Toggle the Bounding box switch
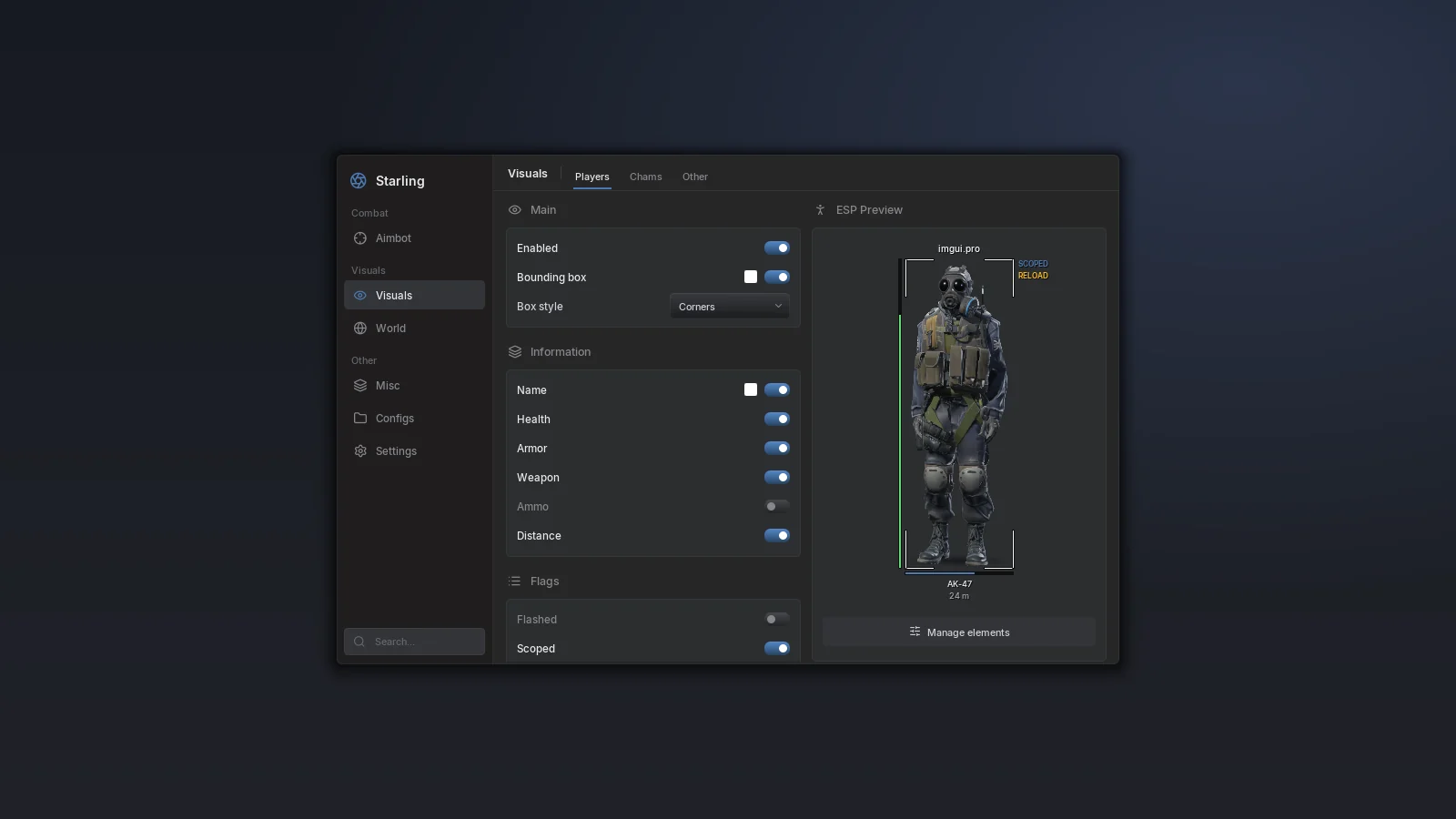Image resolution: width=1456 pixels, height=819 pixels. 777,278
